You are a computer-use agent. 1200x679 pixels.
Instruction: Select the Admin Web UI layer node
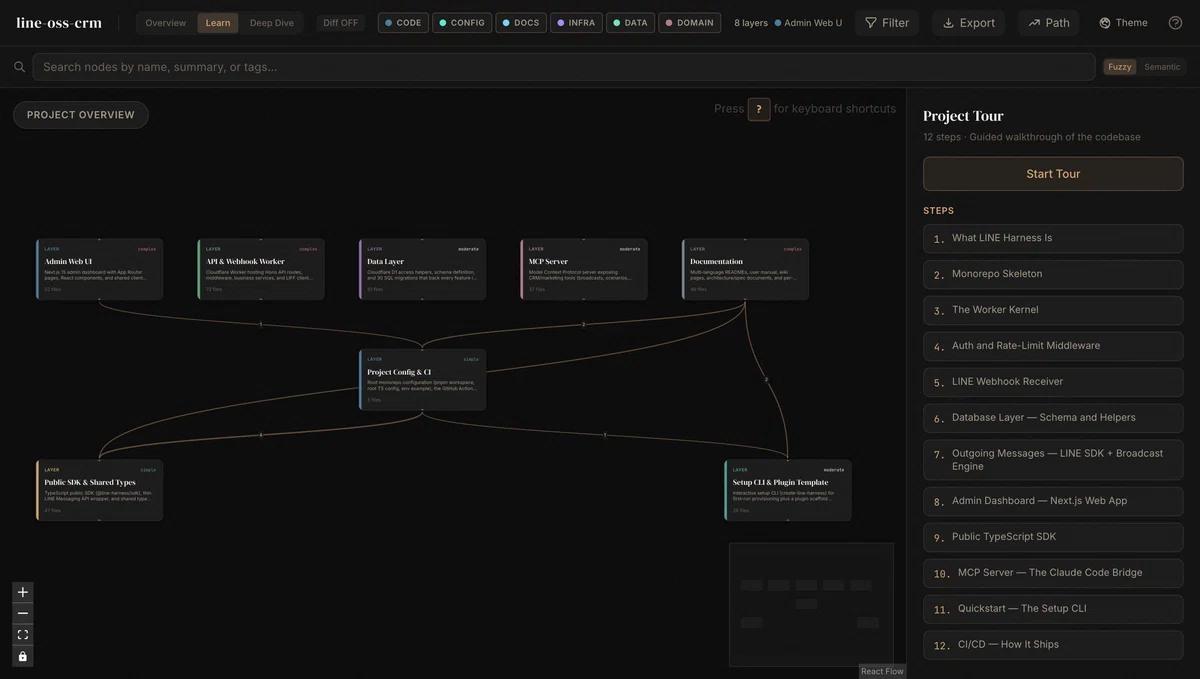tap(100, 269)
